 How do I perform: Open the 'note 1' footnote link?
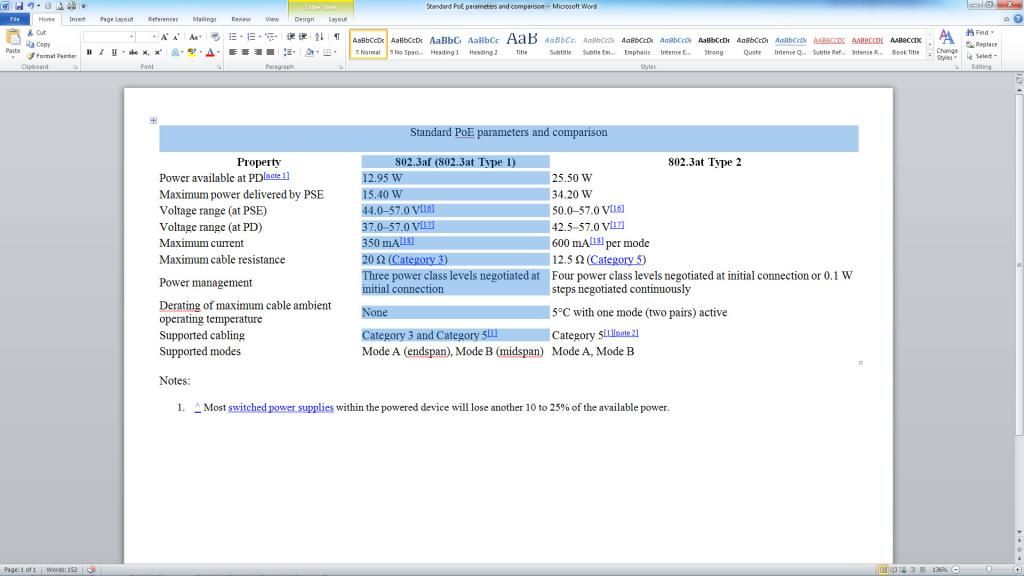click(276, 175)
